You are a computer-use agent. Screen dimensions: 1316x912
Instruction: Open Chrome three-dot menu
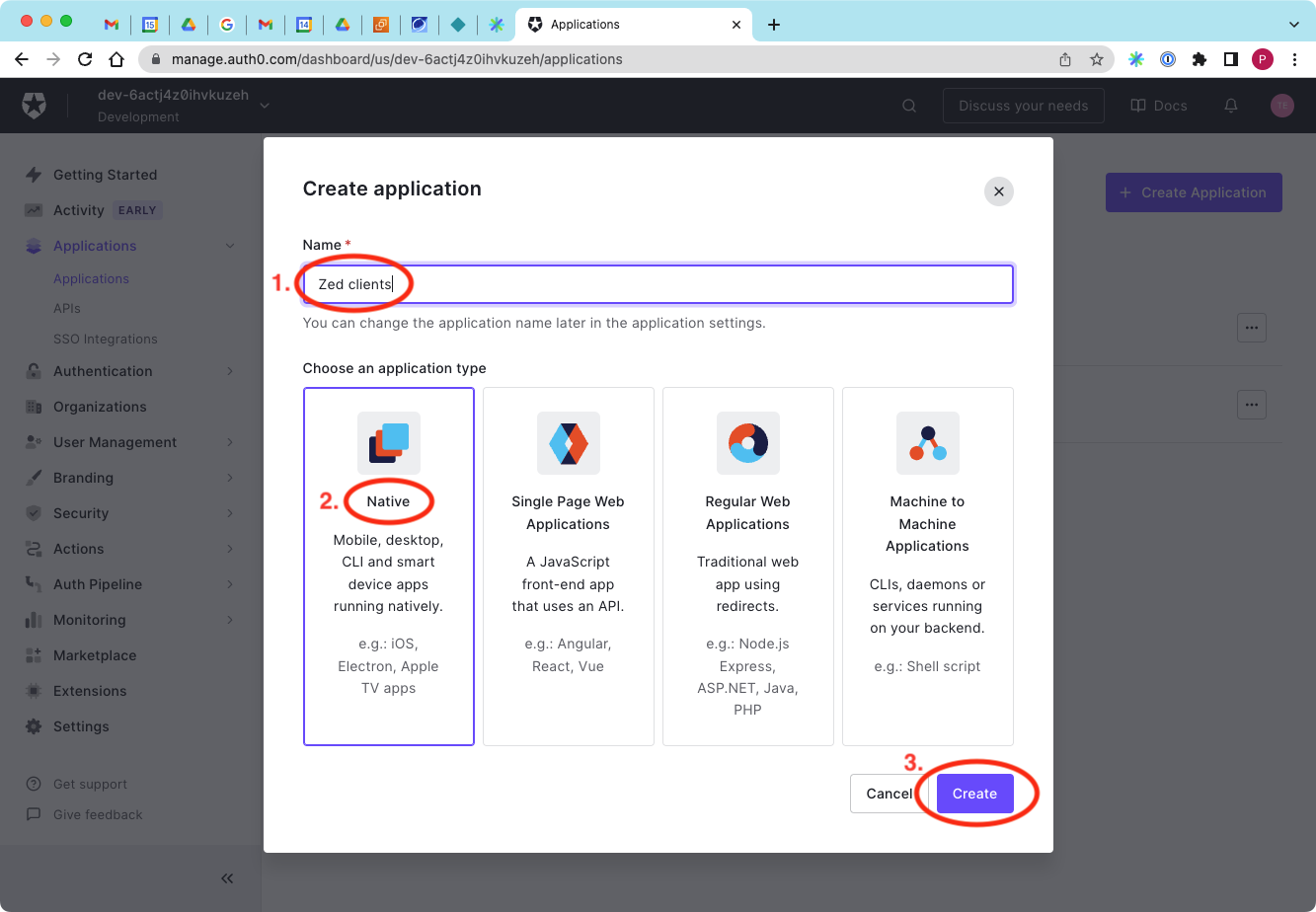(1294, 59)
